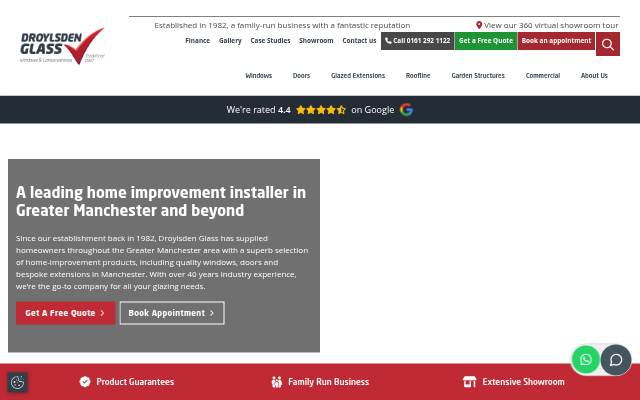Open the live chat bubble icon

(616, 360)
